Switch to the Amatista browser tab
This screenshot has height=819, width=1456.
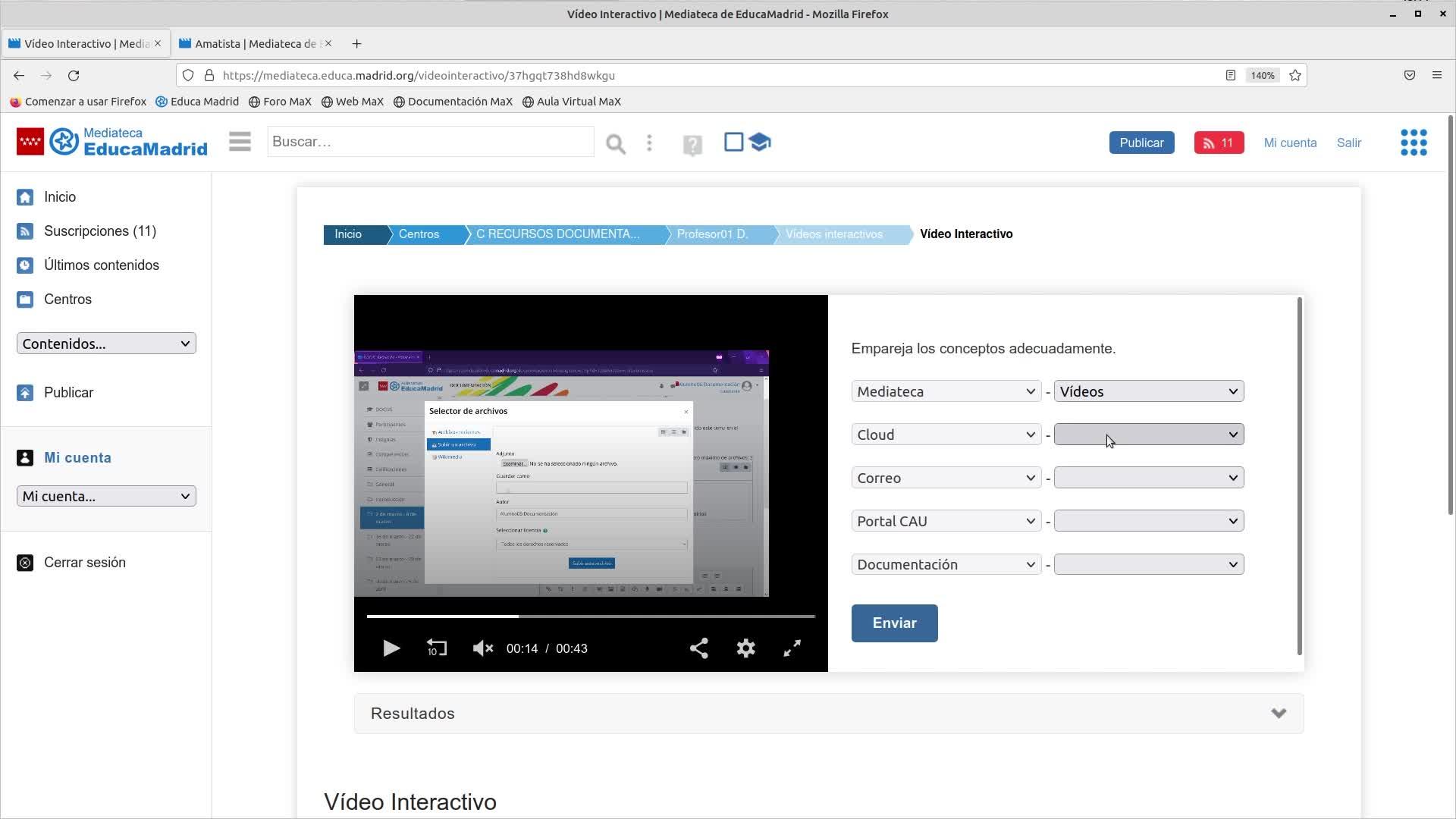(254, 44)
